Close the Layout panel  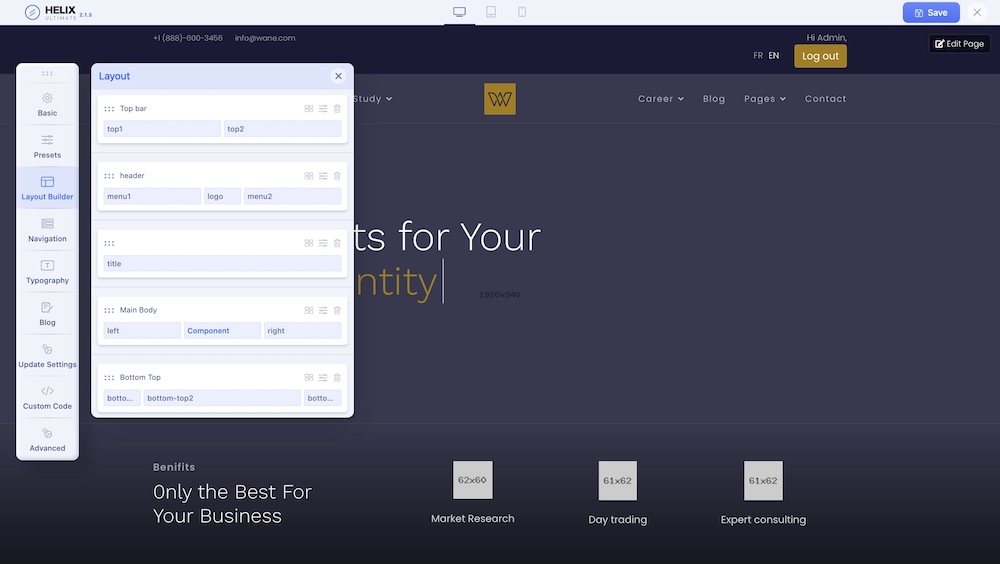click(338, 76)
